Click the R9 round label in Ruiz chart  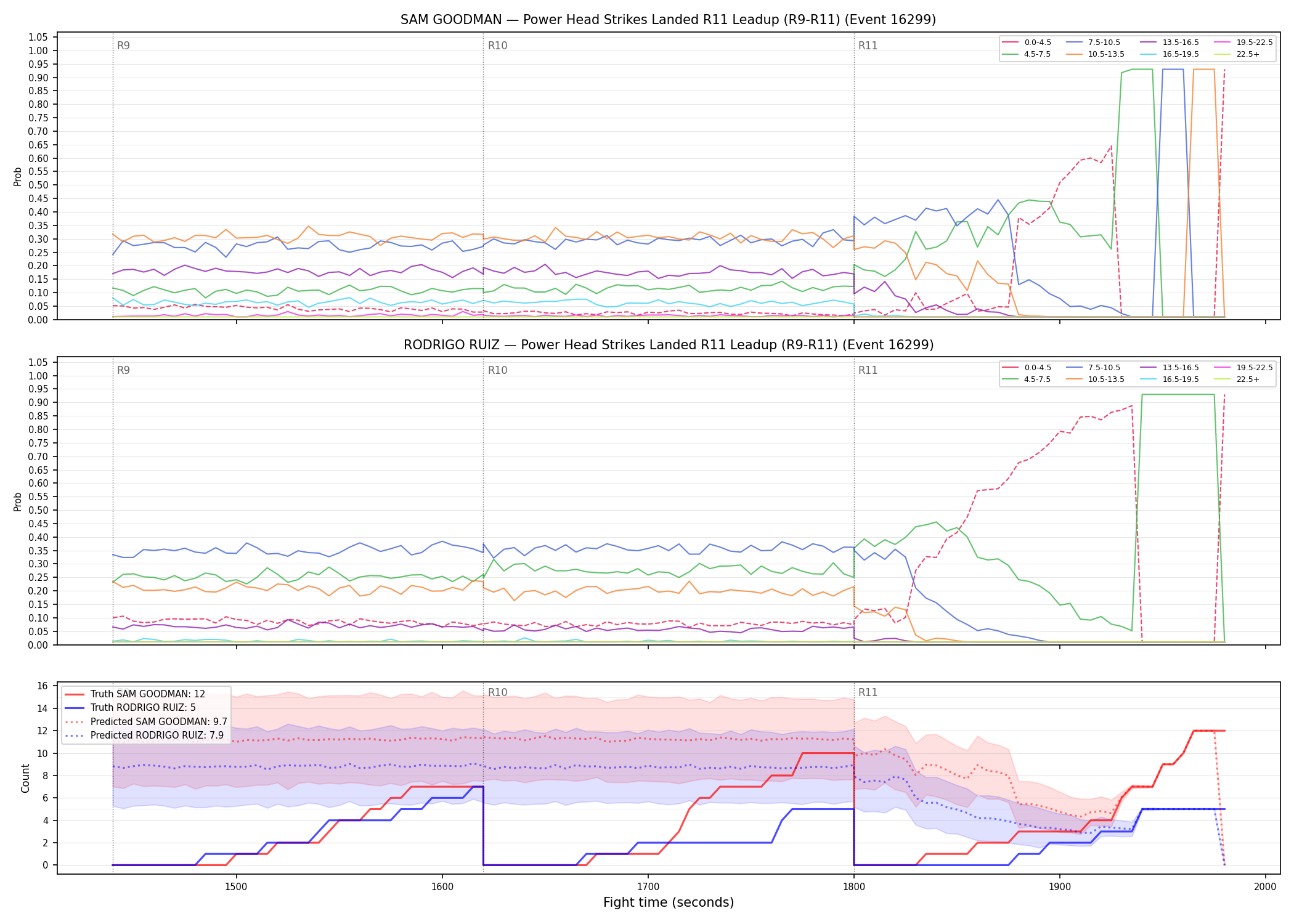[123, 370]
